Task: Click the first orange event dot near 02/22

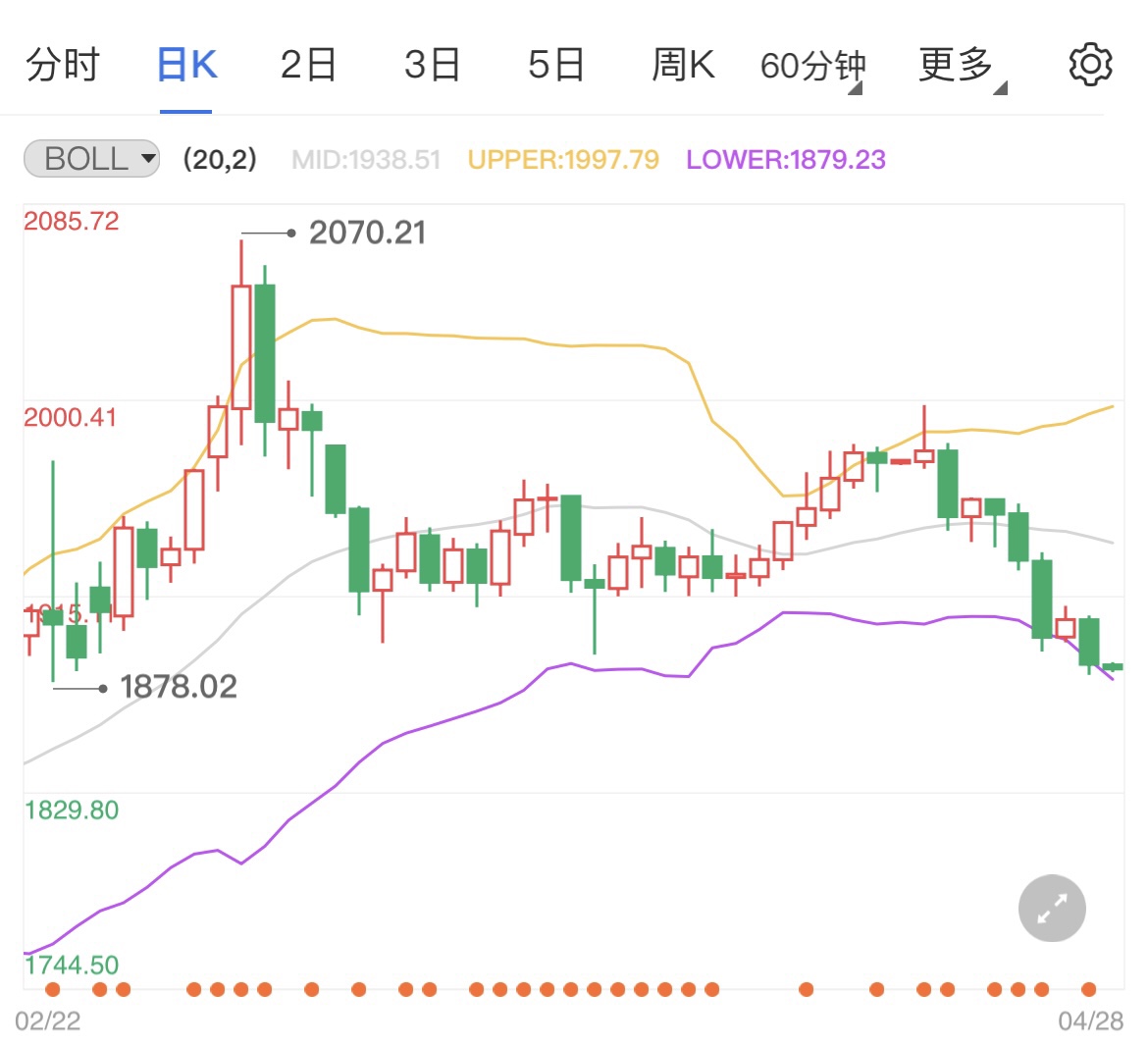Action: [53, 990]
